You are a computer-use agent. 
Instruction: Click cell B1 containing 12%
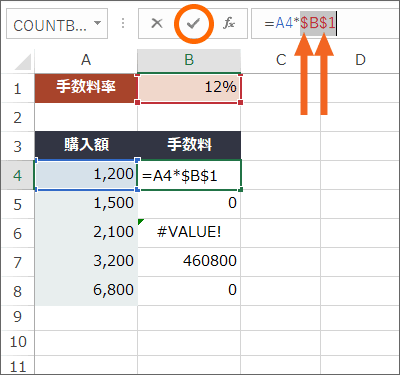pyautogui.click(x=189, y=88)
